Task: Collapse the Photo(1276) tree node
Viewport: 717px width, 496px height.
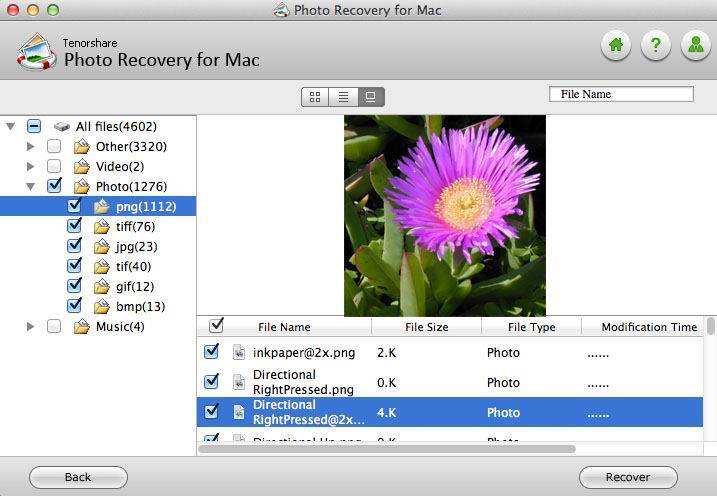Action: [31, 187]
